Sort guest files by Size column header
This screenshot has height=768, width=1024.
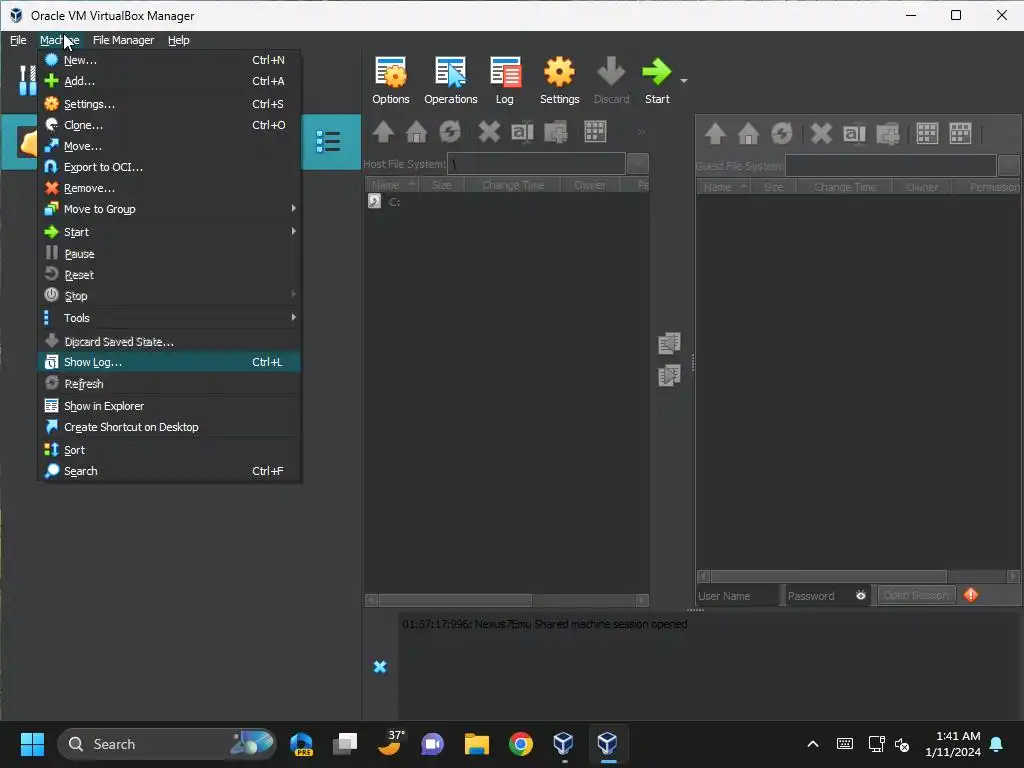click(774, 187)
